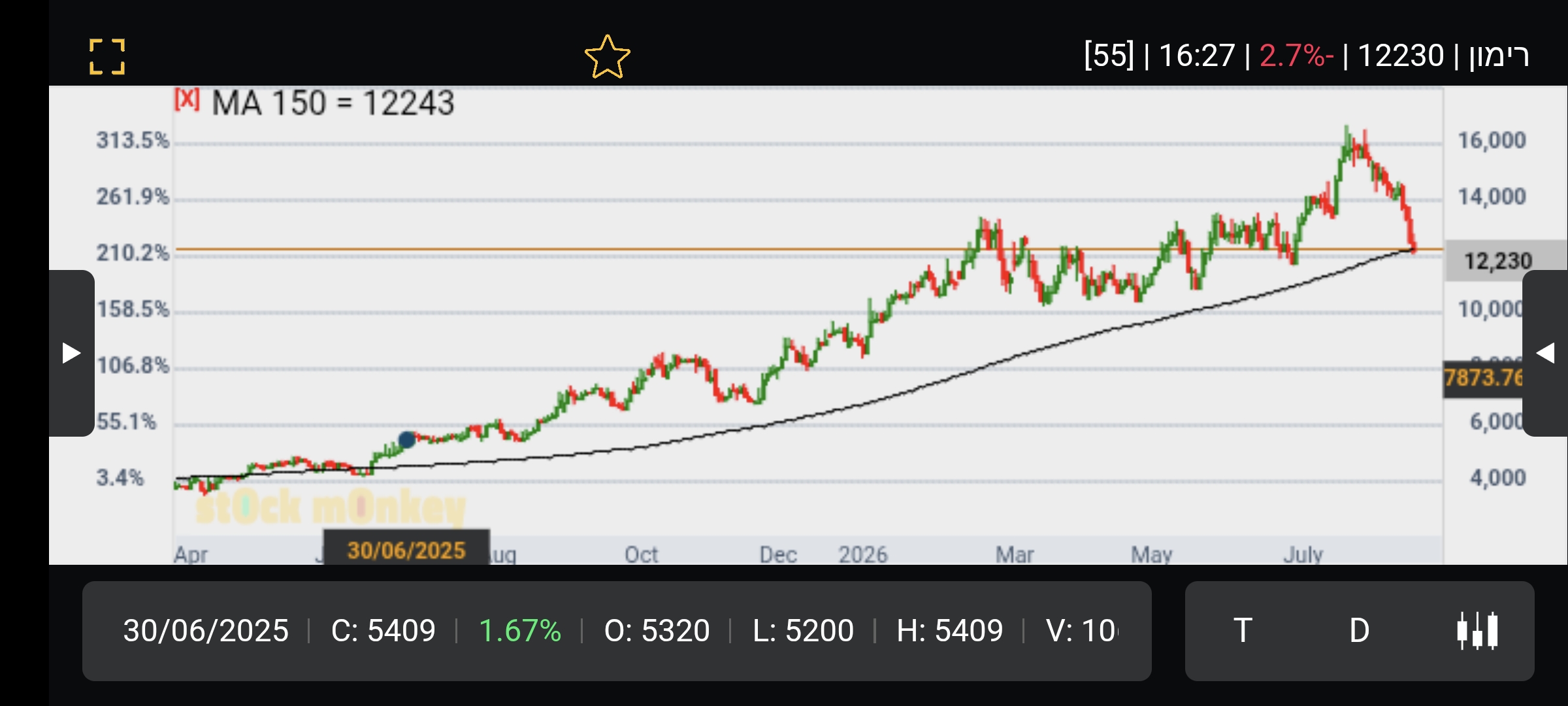Go to previous stock with right panel arrow
1568x706 pixels.
tap(1545, 353)
